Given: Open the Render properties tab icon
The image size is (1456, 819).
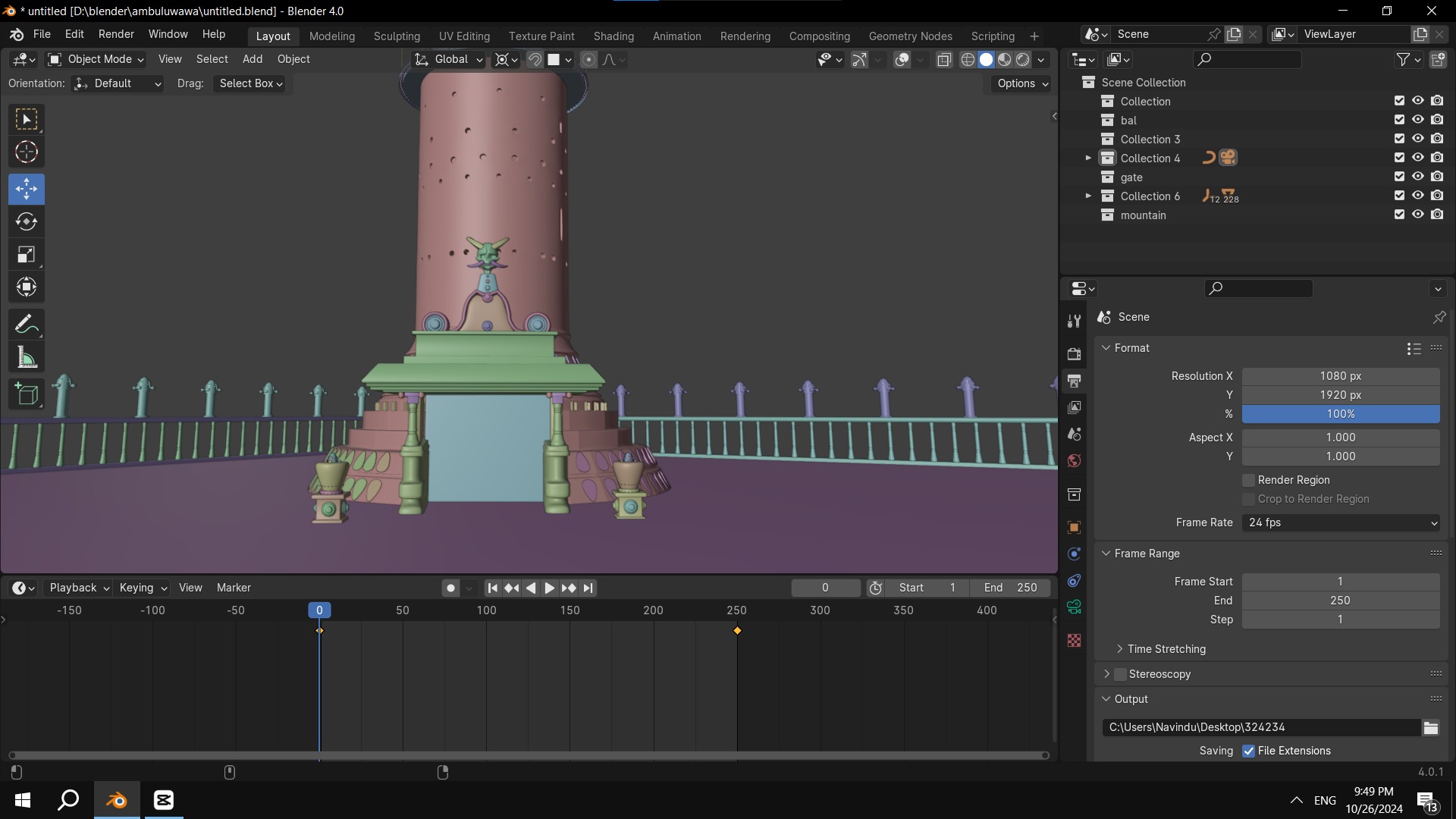Looking at the screenshot, I should 1074,354.
